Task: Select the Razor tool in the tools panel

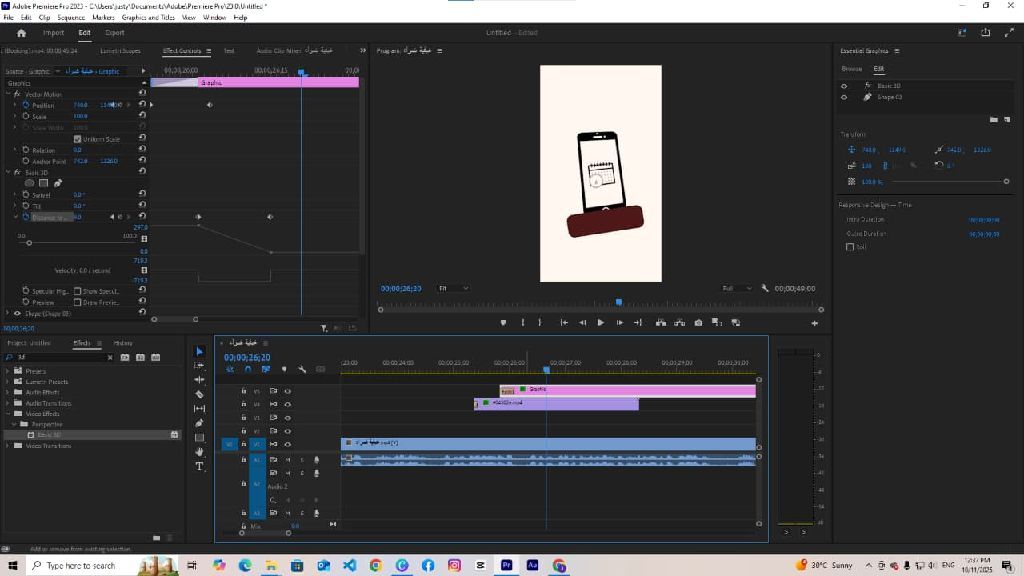Action: [x=199, y=394]
